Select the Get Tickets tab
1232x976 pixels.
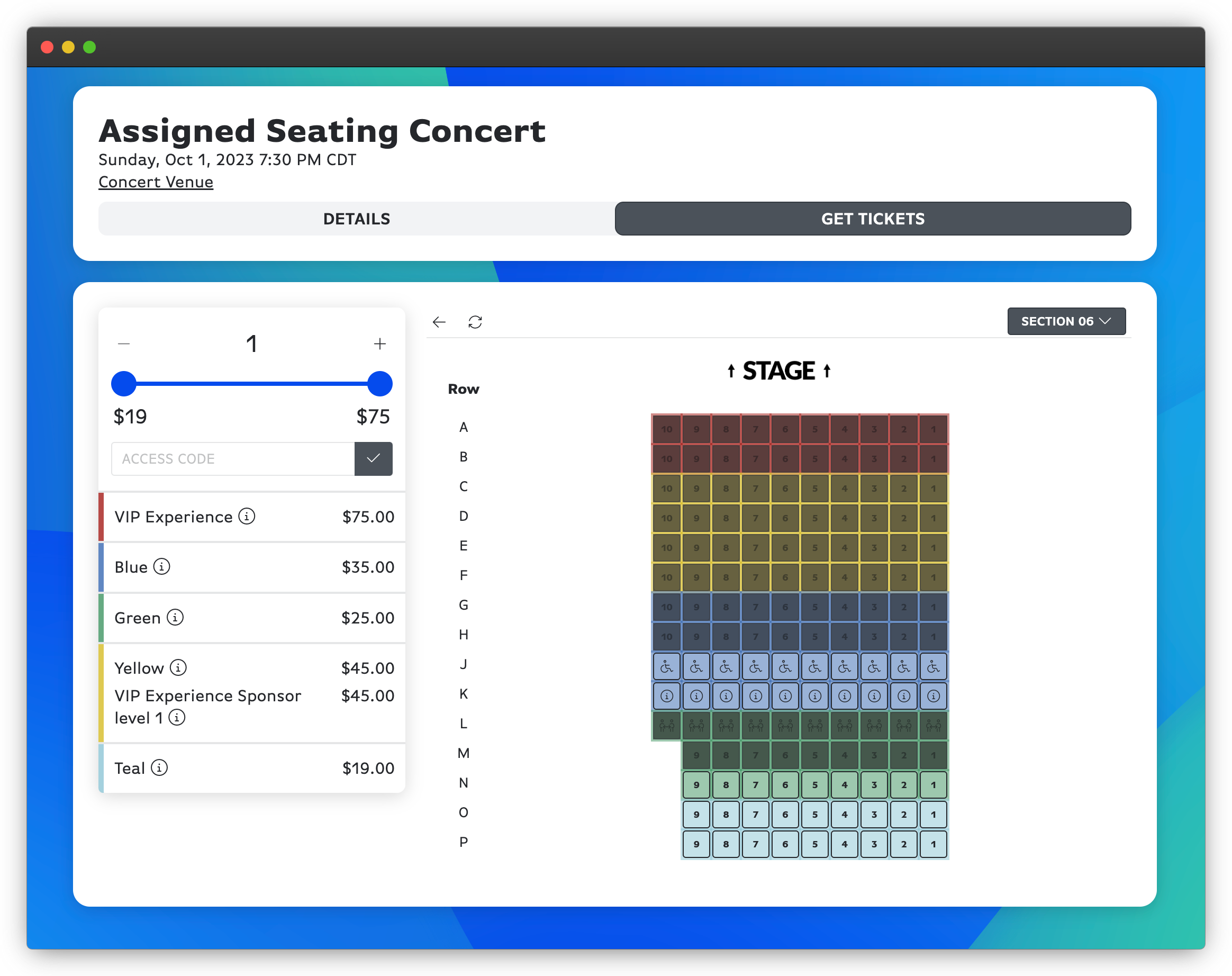click(872, 219)
